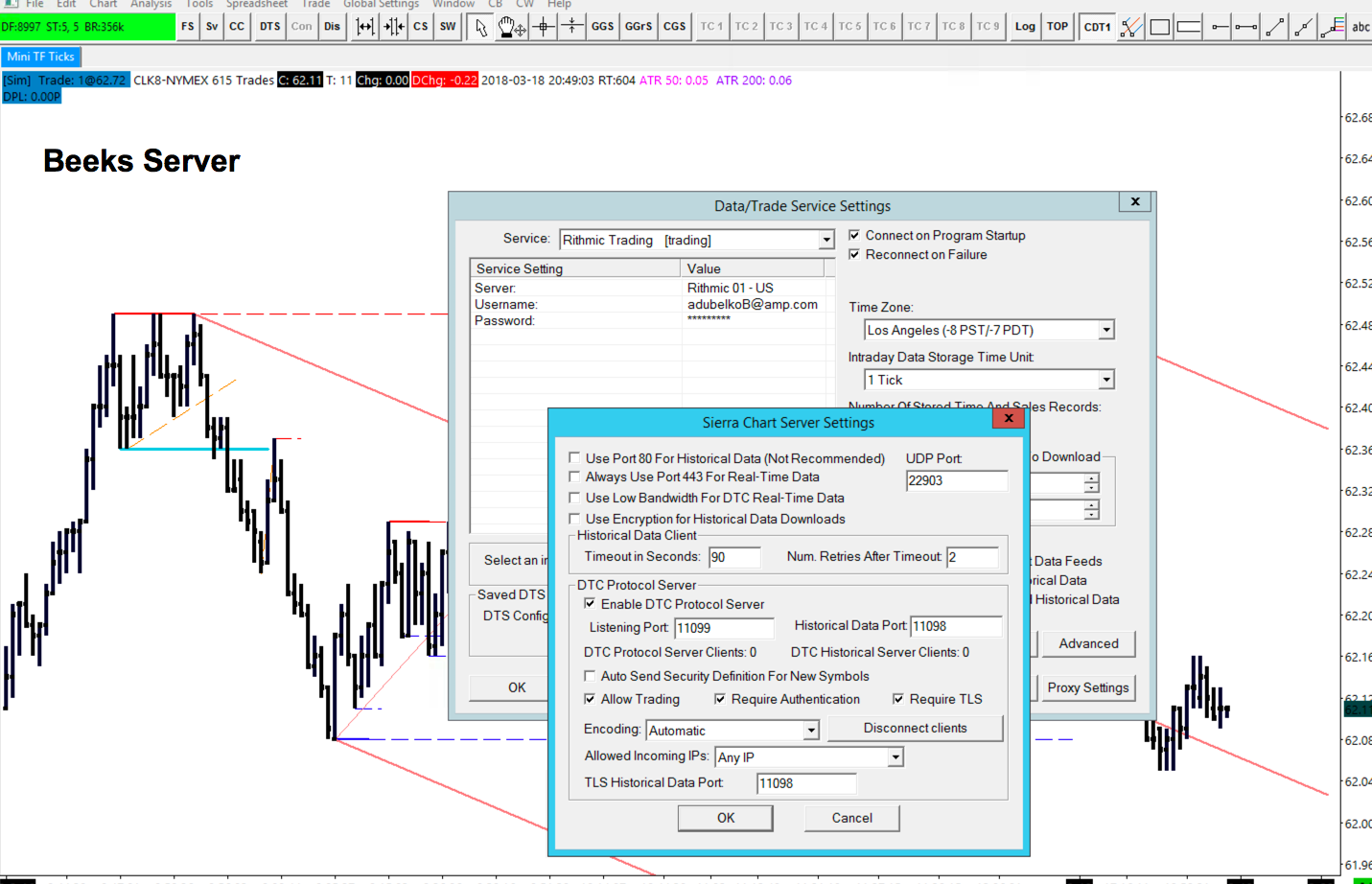Select the pitchfork drawing tool
Screen dimensions: 1372x884
click(1131, 27)
